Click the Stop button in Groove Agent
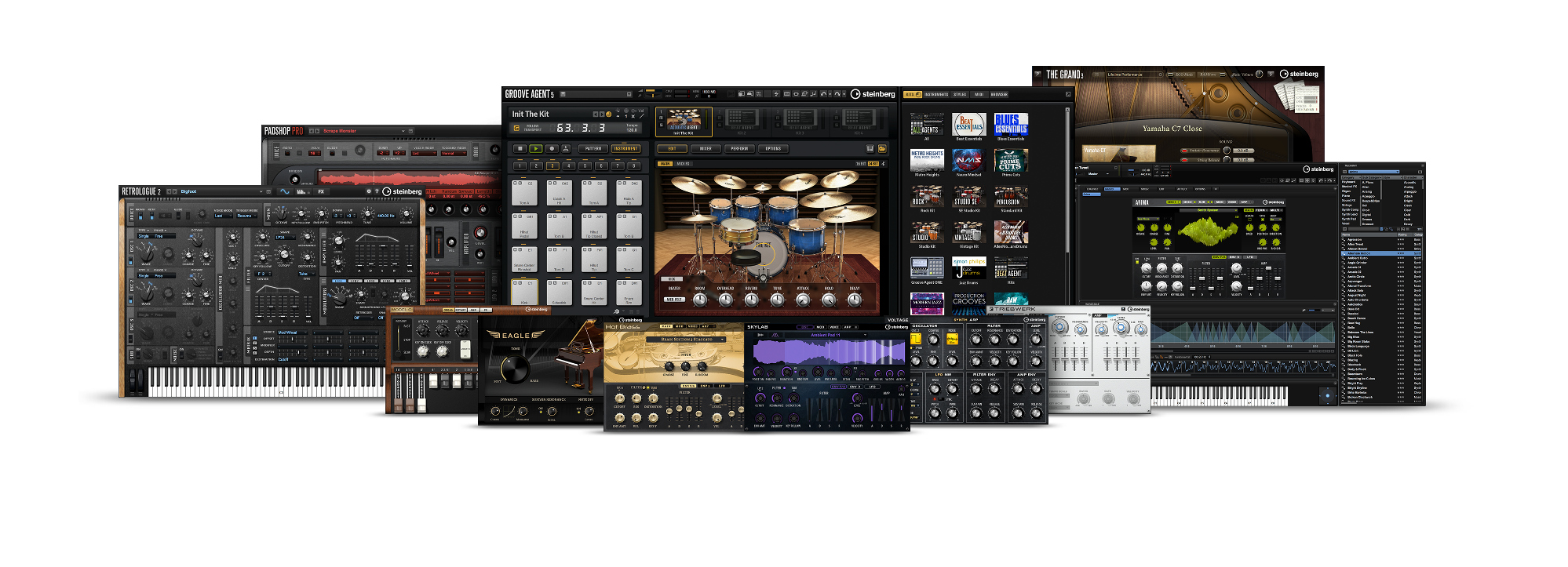This screenshot has width=1568, height=567. click(520, 149)
